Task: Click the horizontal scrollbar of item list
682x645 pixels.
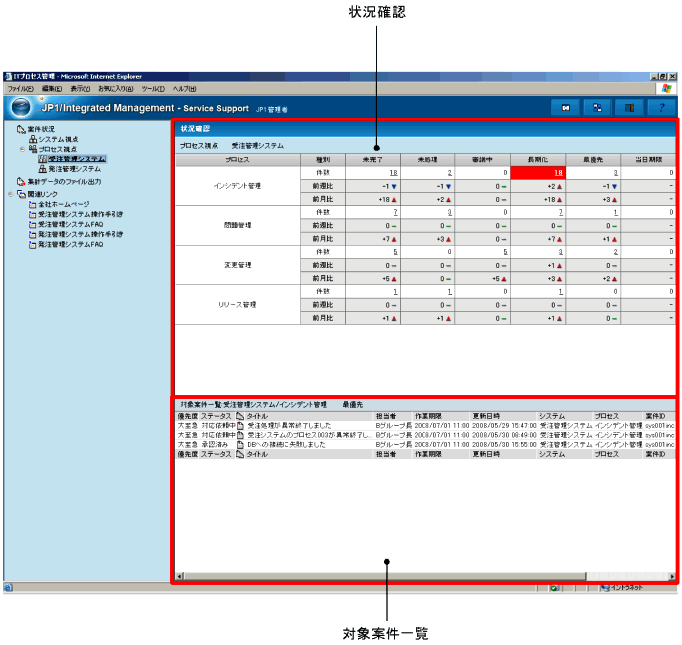Action: (380, 576)
